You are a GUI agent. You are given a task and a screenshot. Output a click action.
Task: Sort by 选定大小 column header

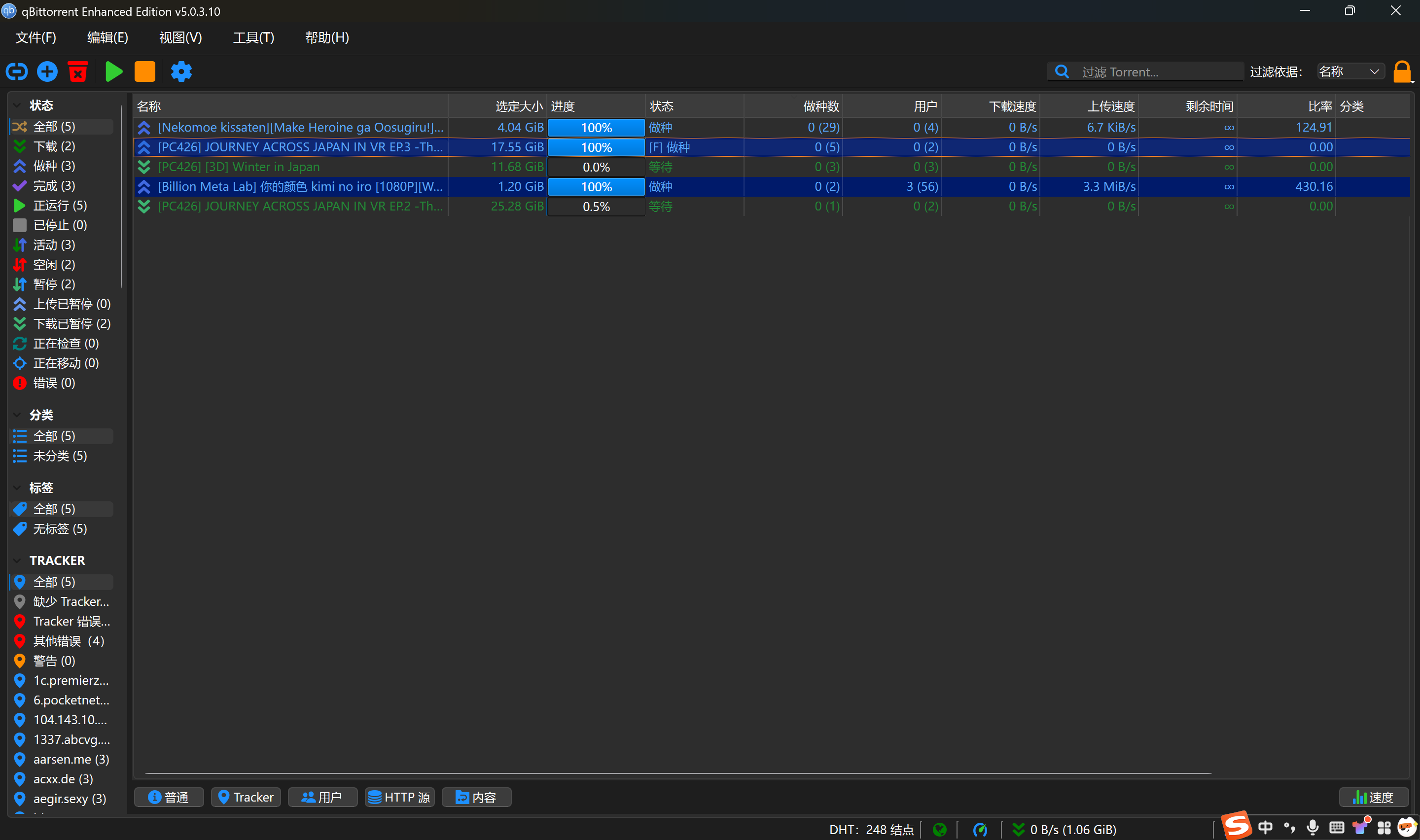pos(497,106)
